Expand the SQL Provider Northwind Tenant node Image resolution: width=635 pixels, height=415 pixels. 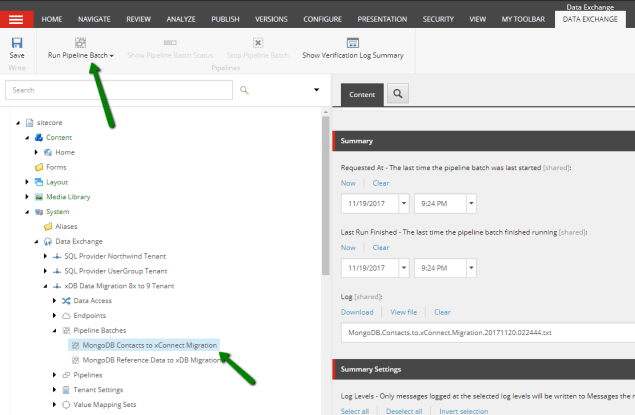(45, 256)
